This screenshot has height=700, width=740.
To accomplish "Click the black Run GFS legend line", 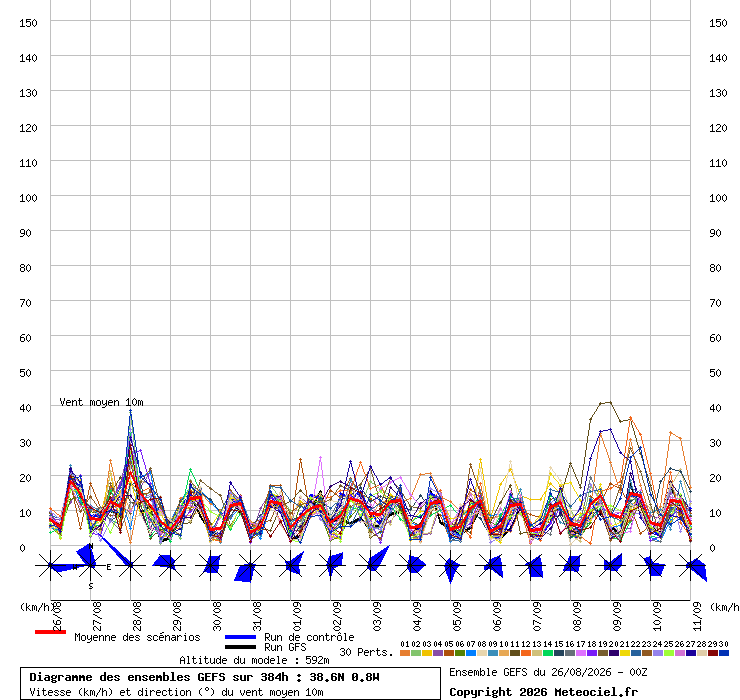I will [240, 647].
